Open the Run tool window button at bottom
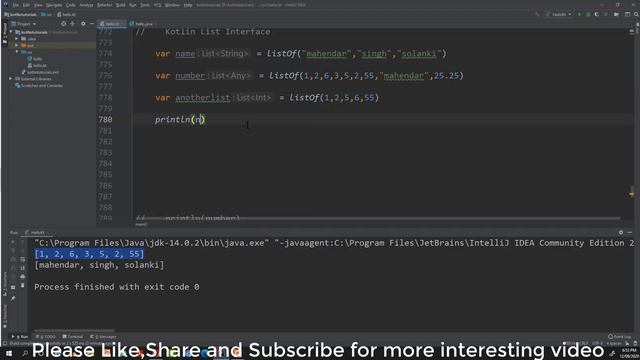The image size is (640, 360). pyautogui.click(x=20, y=337)
